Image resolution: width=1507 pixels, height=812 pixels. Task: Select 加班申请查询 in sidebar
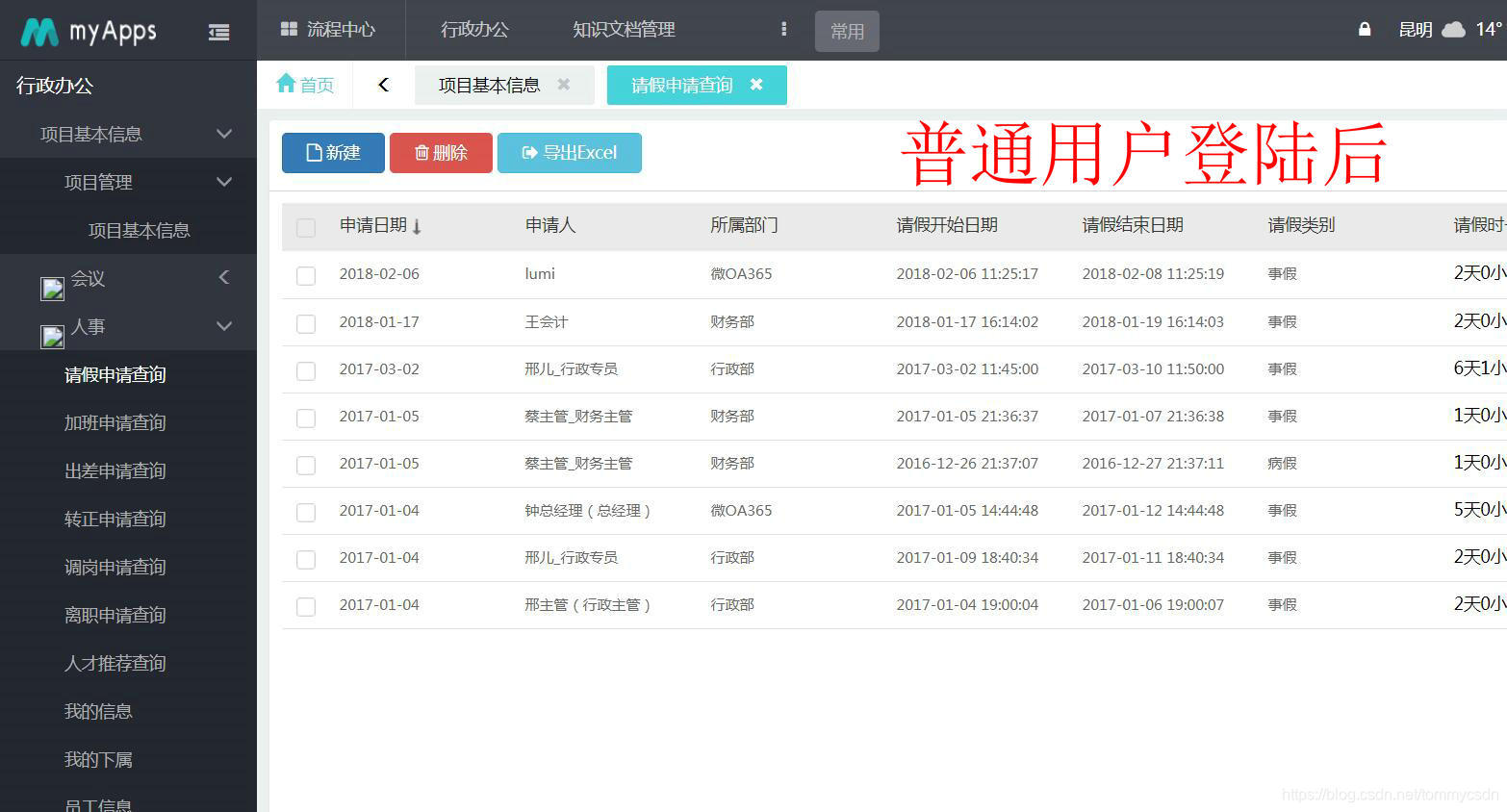click(x=115, y=422)
